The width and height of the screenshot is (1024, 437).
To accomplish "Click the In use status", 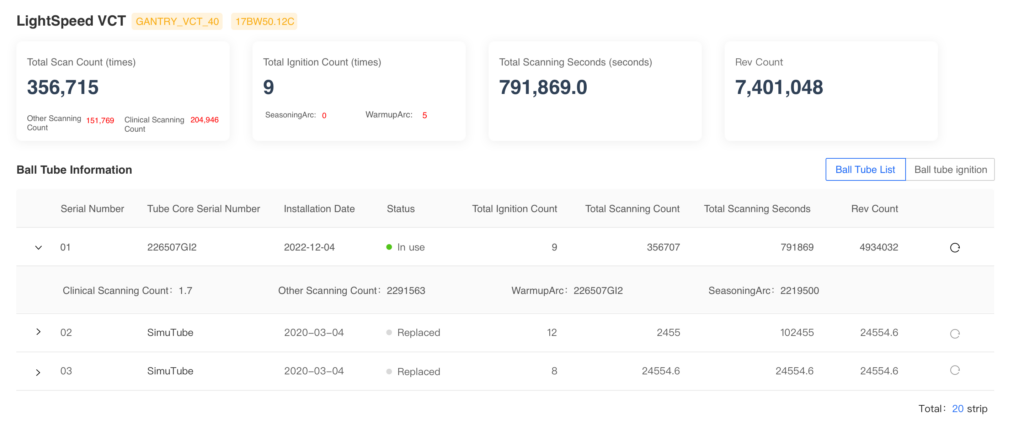I will pos(406,248).
